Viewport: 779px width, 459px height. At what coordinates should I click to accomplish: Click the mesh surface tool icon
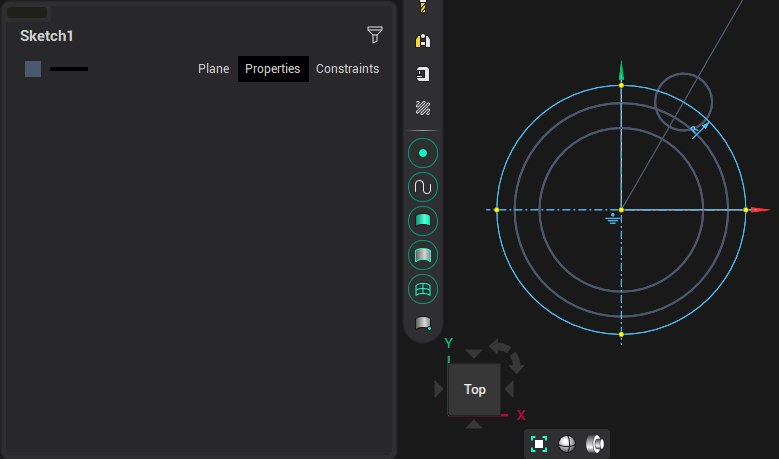[423, 289]
